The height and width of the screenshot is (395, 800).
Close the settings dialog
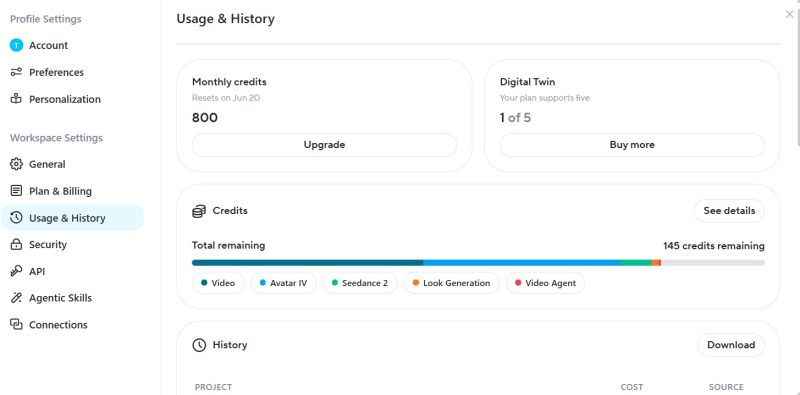[789, 14]
